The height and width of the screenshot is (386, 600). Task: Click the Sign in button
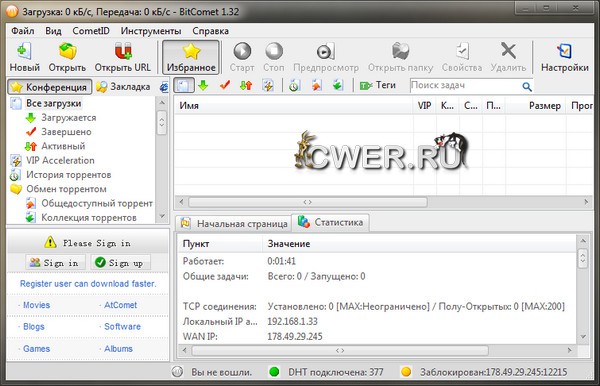tap(55, 263)
